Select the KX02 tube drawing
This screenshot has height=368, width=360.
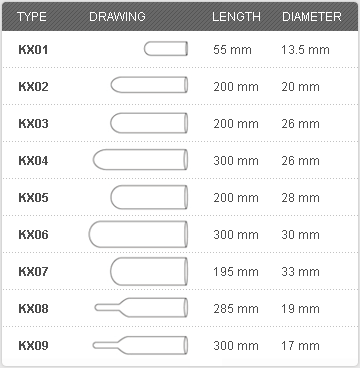point(149,85)
